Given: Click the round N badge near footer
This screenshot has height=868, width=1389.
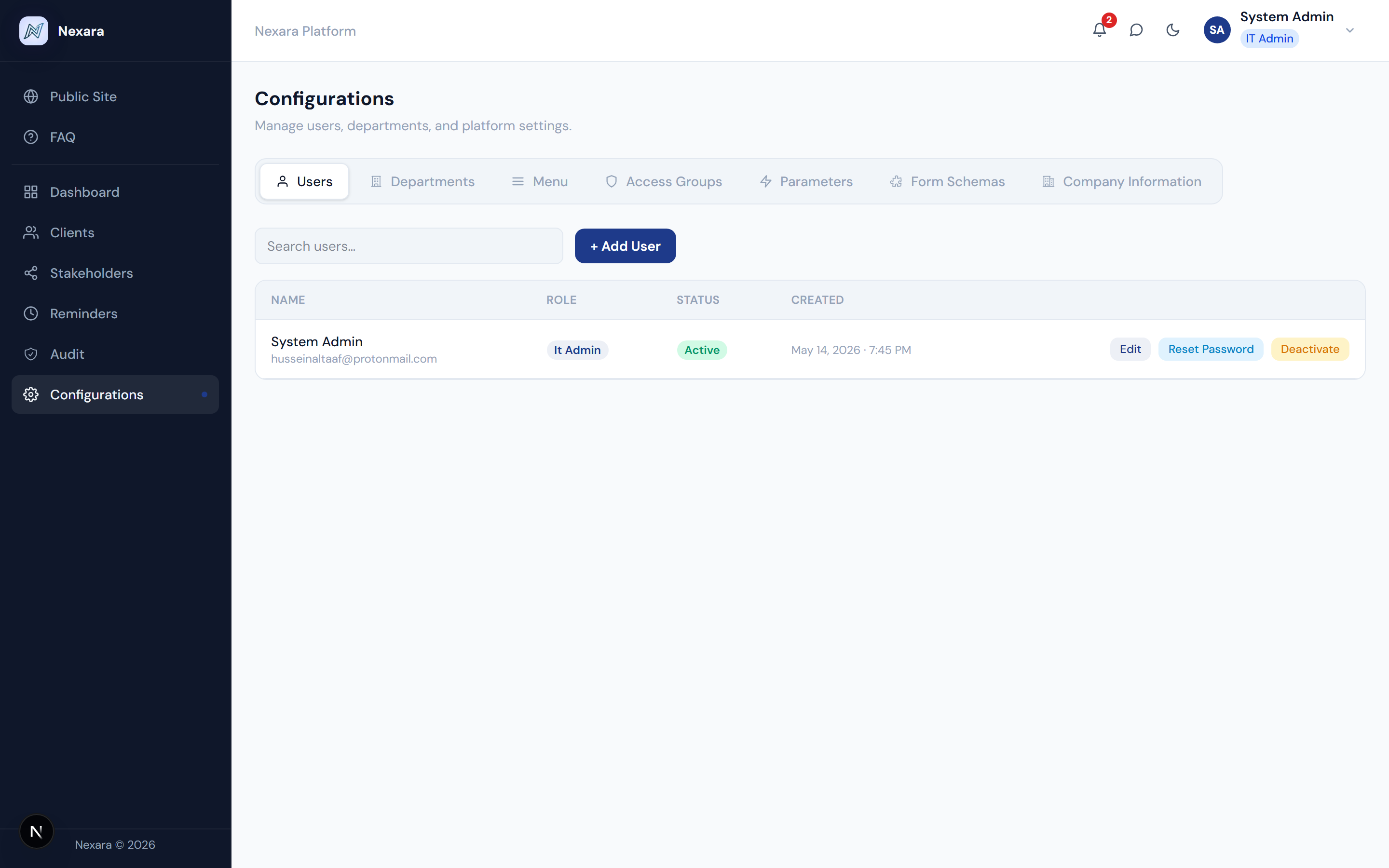Looking at the screenshot, I should pos(36,831).
